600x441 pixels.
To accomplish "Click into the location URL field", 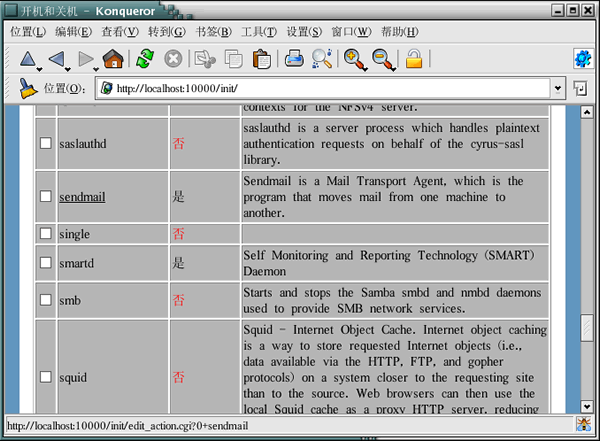I will point(323,89).
